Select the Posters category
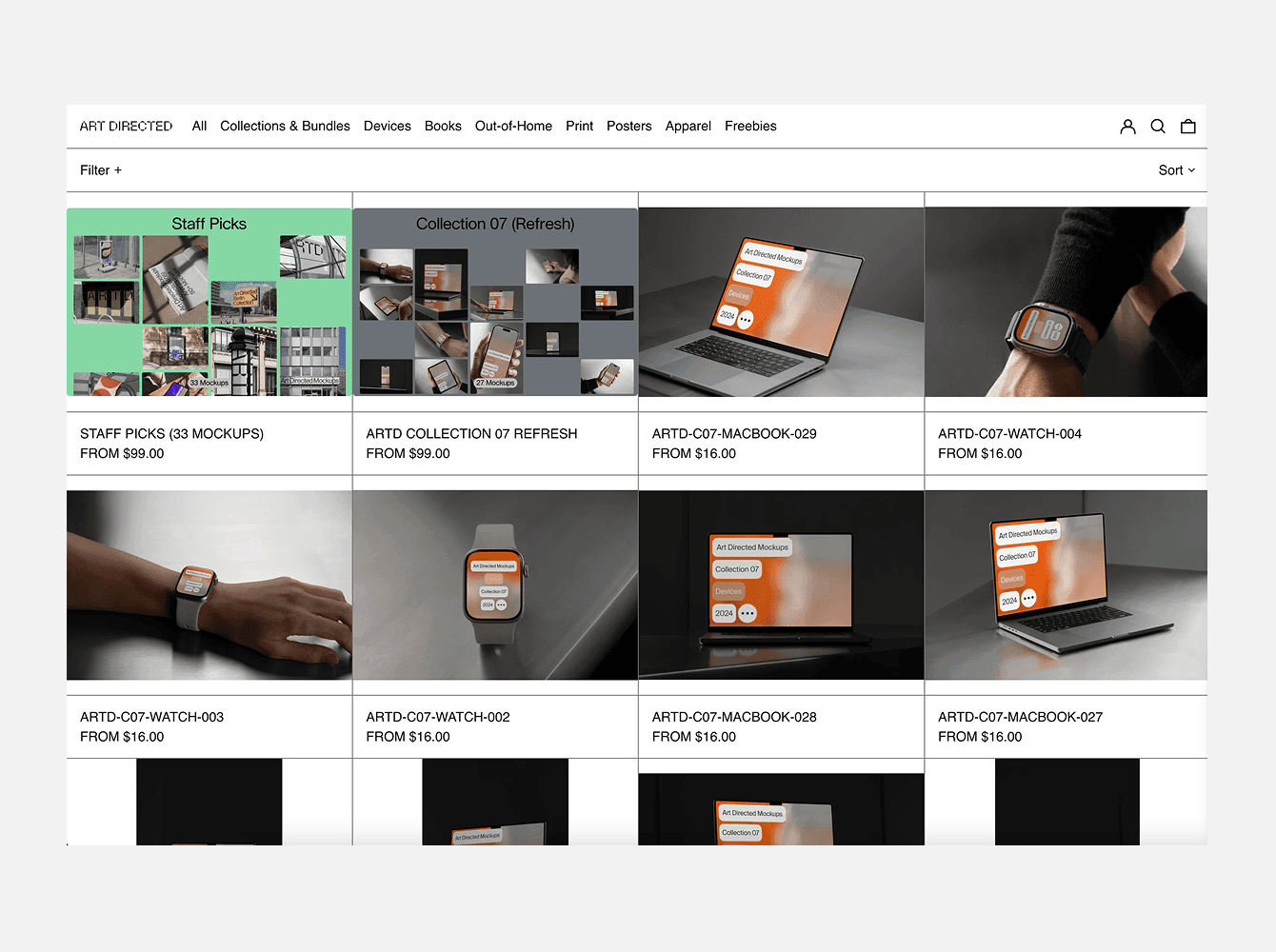1276x952 pixels. (628, 126)
